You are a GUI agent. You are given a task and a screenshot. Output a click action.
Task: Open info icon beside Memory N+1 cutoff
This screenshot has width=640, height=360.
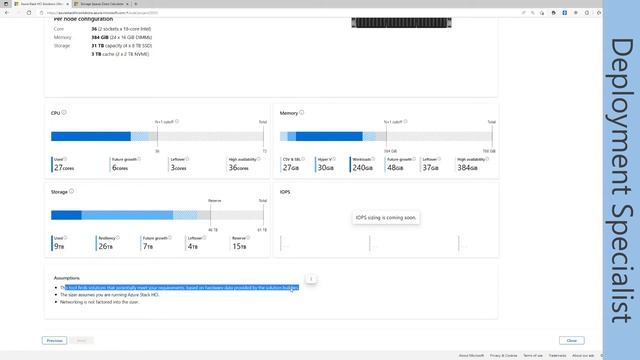(405, 121)
